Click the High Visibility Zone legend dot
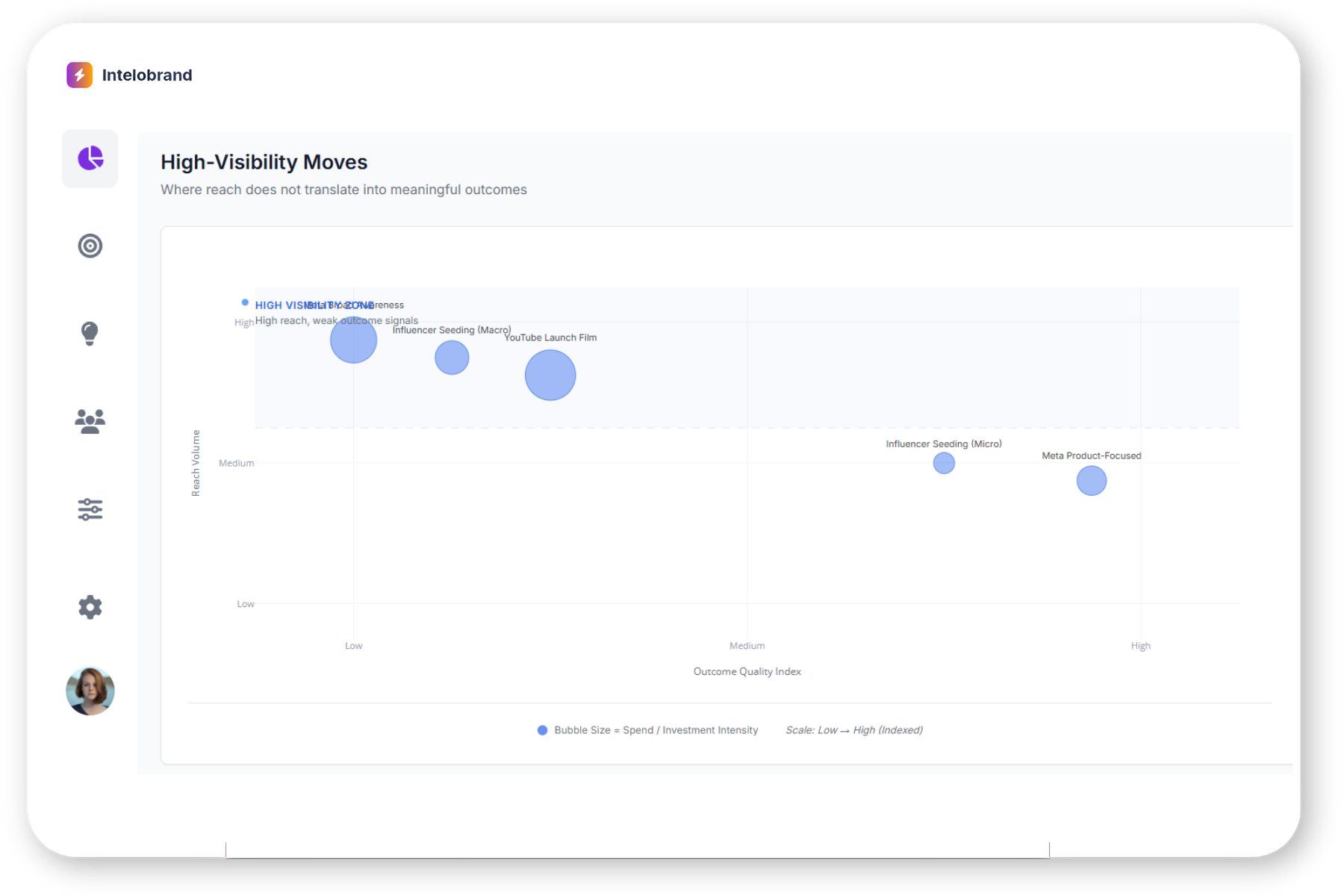Screen dimensions: 1344x896 (245, 302)
